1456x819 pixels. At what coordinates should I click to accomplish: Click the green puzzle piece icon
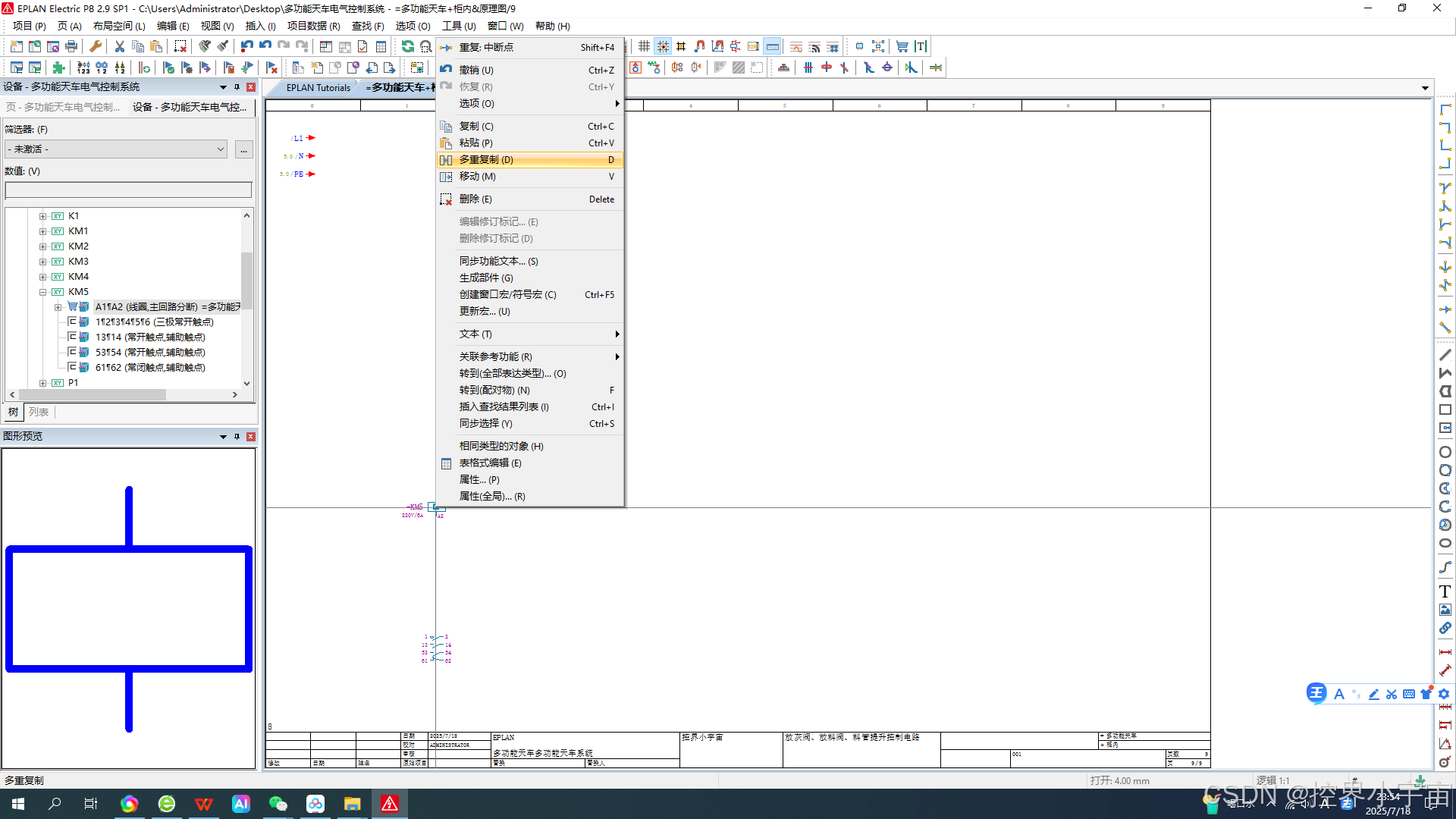click(x=58, y=67)
